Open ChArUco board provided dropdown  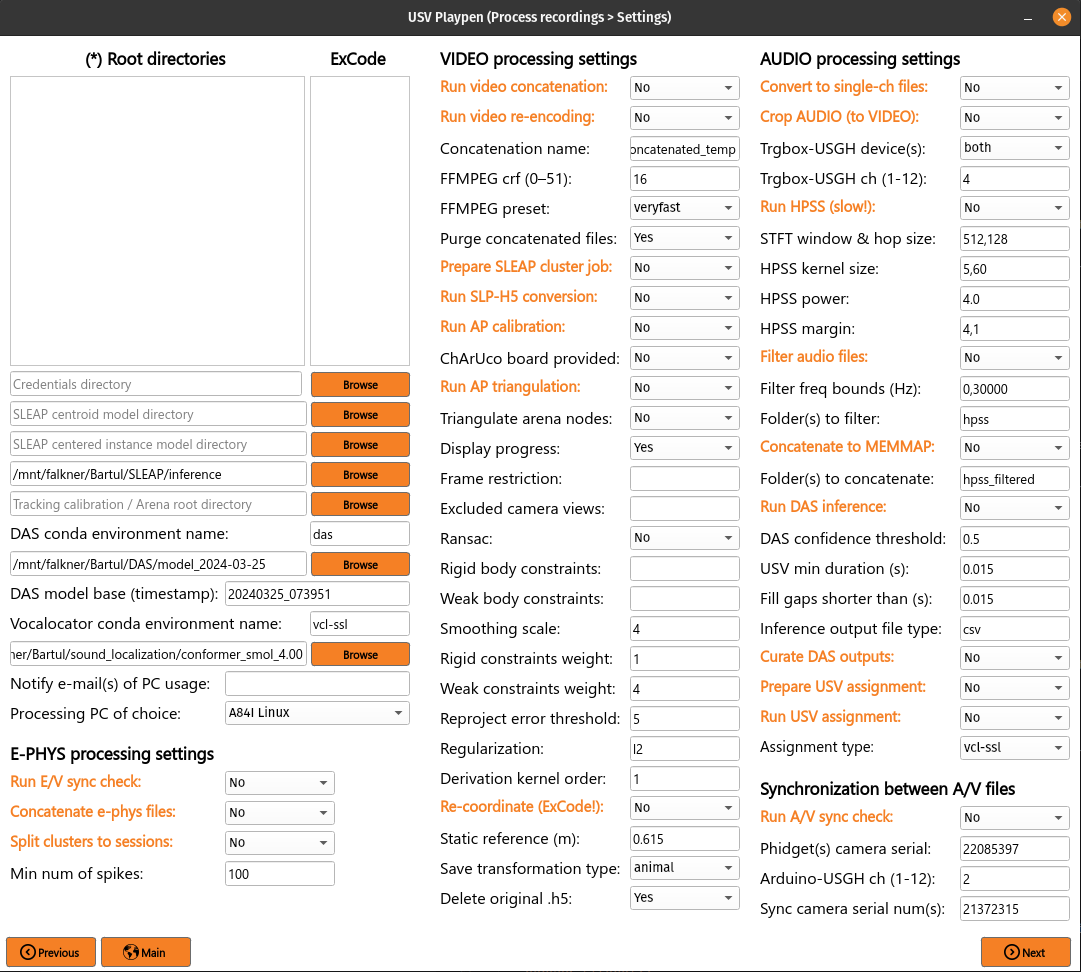tap(684, 358)
